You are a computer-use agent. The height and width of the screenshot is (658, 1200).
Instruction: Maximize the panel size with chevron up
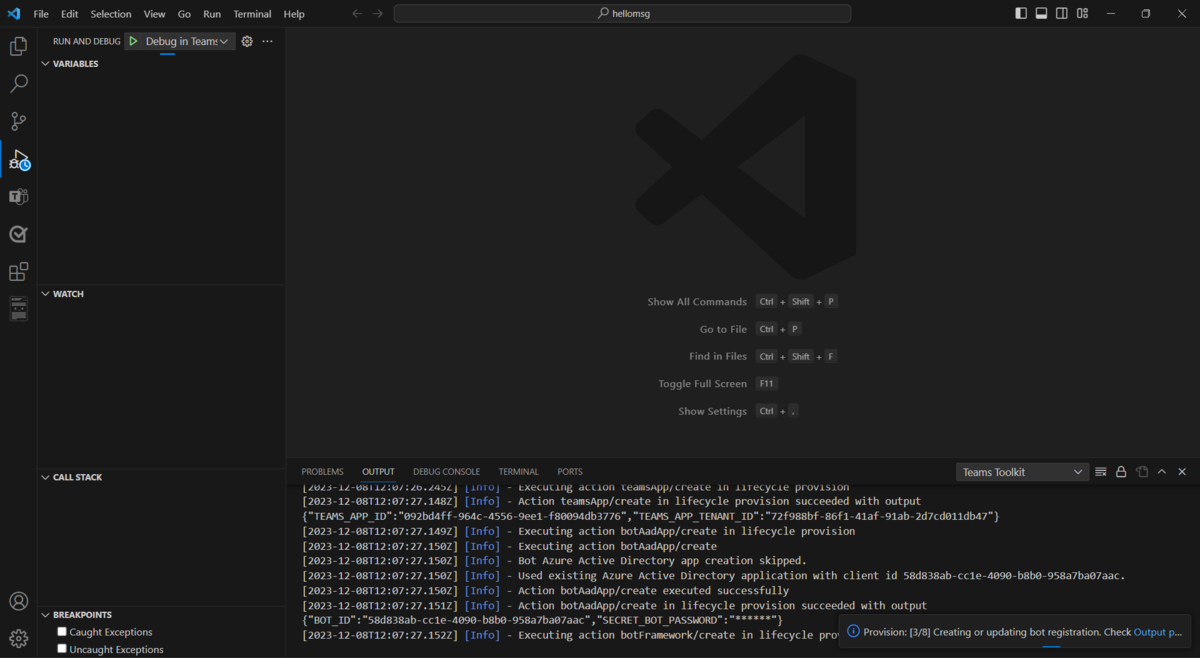[1162, 472]
